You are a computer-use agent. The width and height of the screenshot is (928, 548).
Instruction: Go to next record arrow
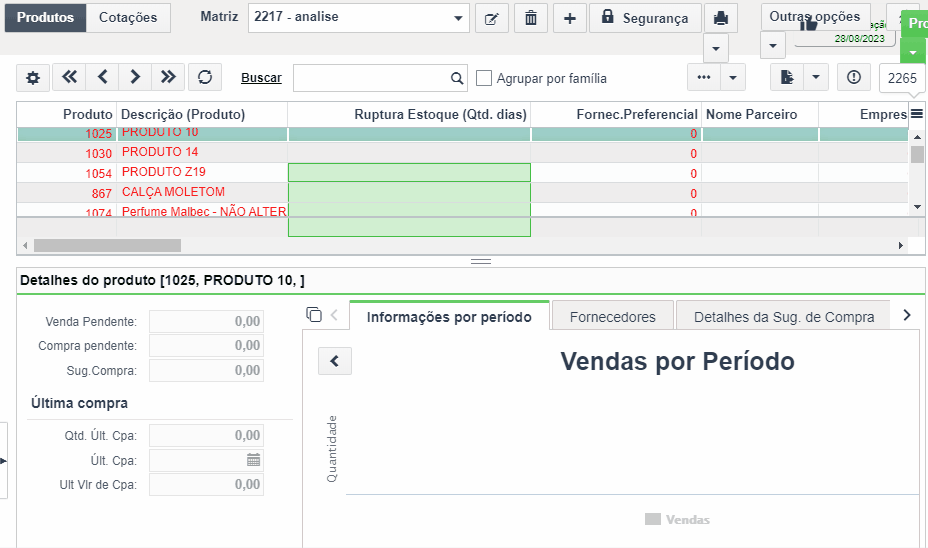[x=135, y=77]
